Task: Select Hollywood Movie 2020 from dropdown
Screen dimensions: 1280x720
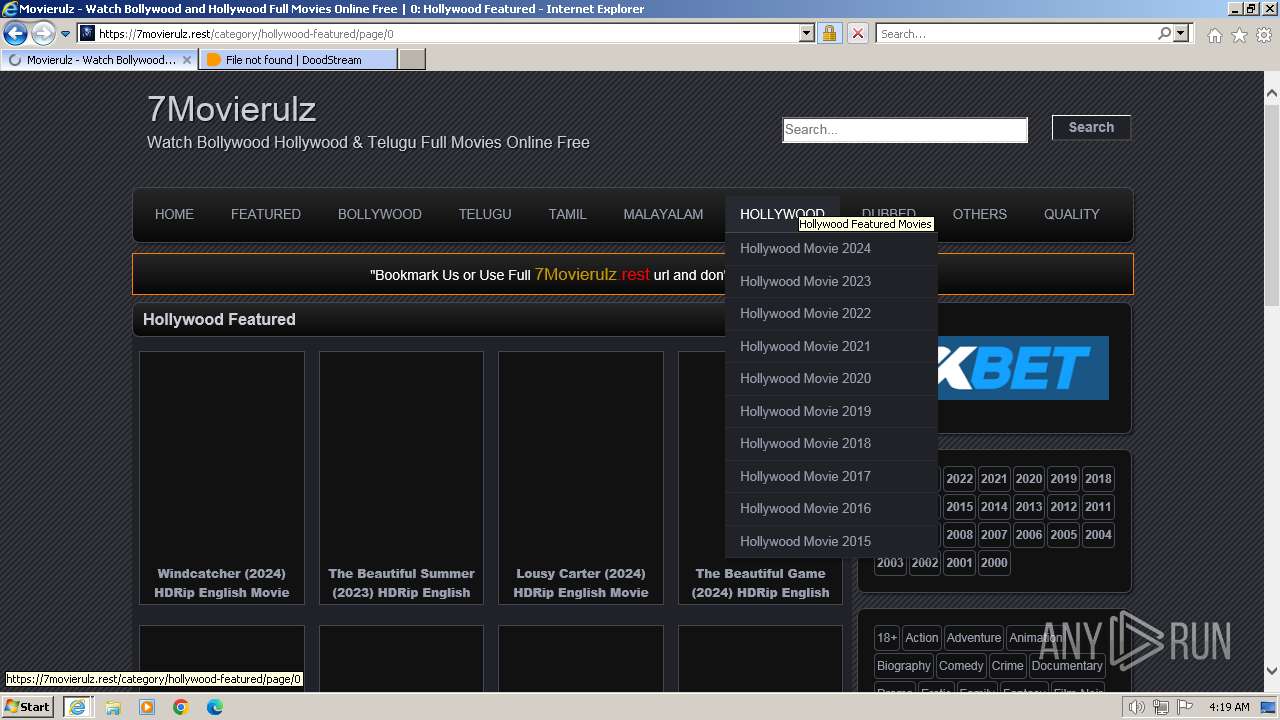Action: click(831, 379)
